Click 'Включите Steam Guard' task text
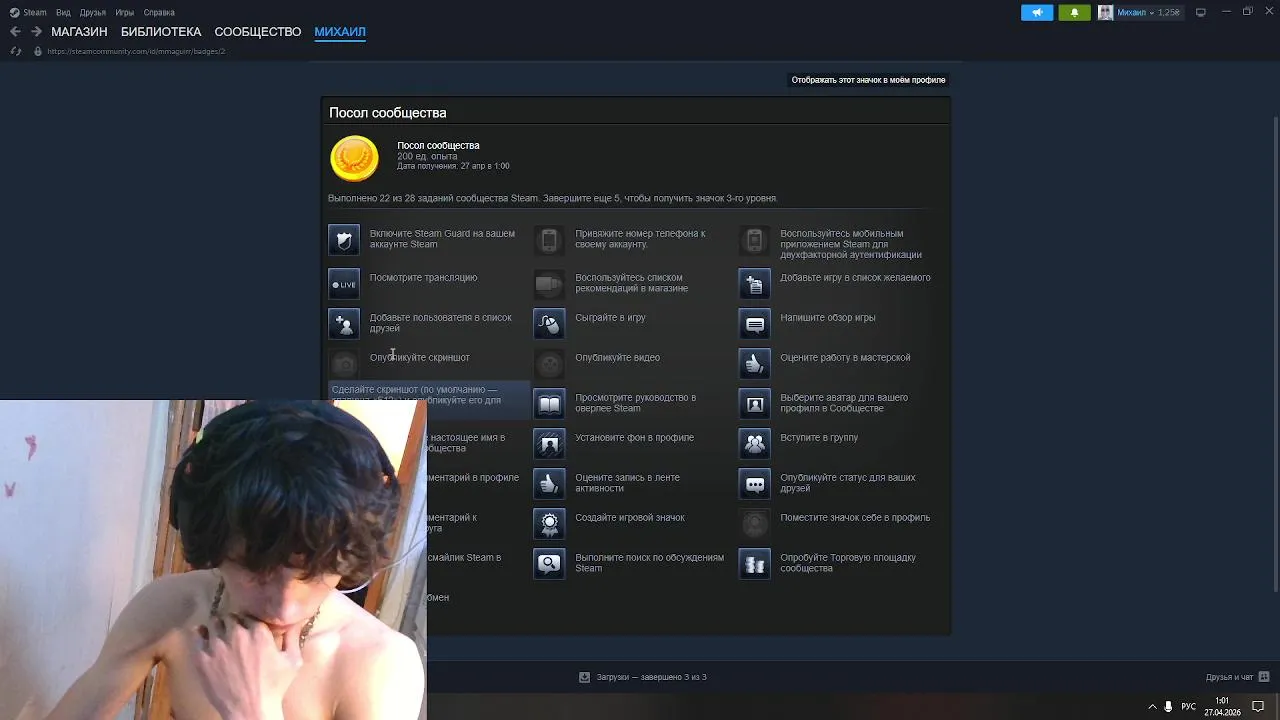Viewport: 1280px width, 720px height. [442, 239]
